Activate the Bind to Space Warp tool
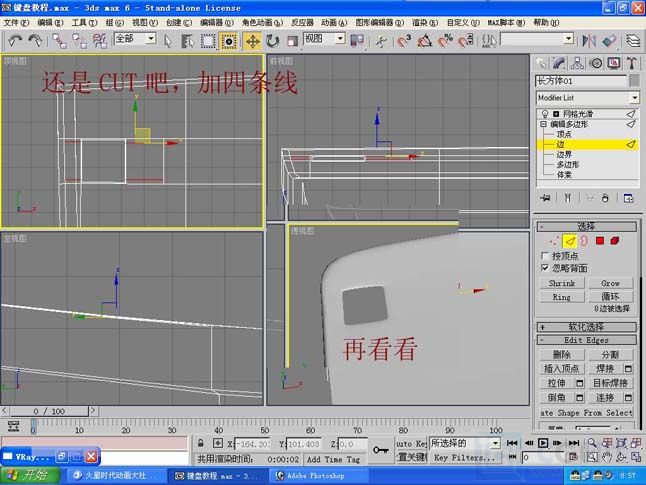The image size is (646, 485). [99, 41]
